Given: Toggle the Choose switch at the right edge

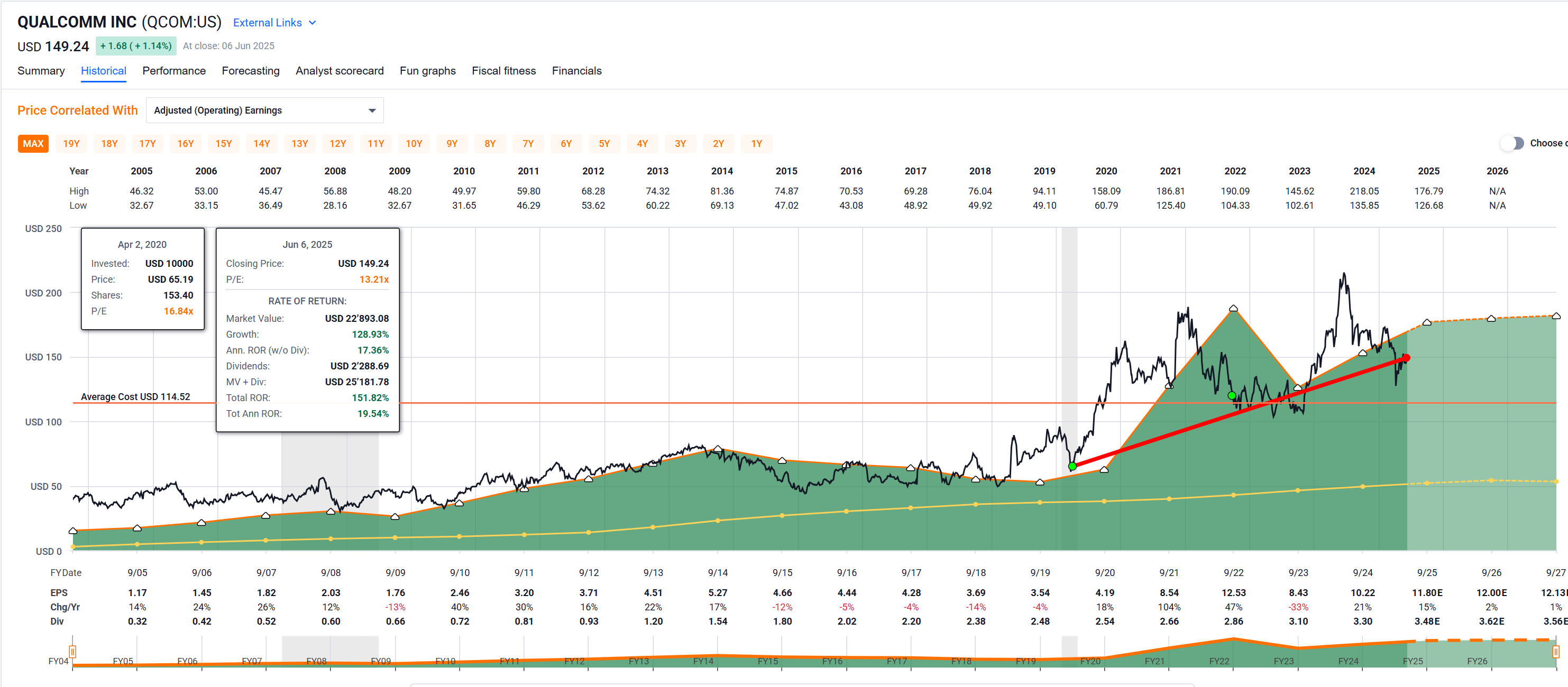Looking at the screenshot, I should [1512, 143].
